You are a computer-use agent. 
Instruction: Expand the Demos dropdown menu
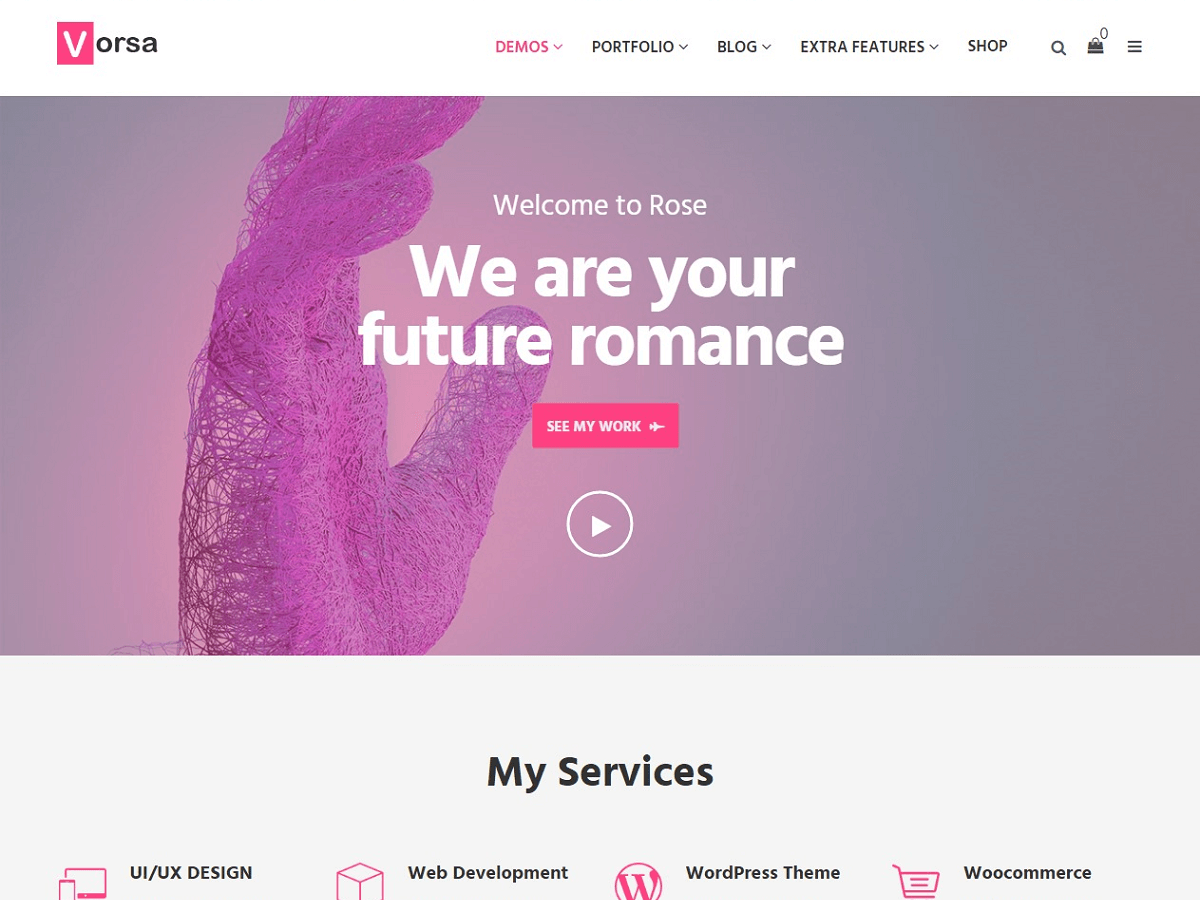(x=529, y=46)
